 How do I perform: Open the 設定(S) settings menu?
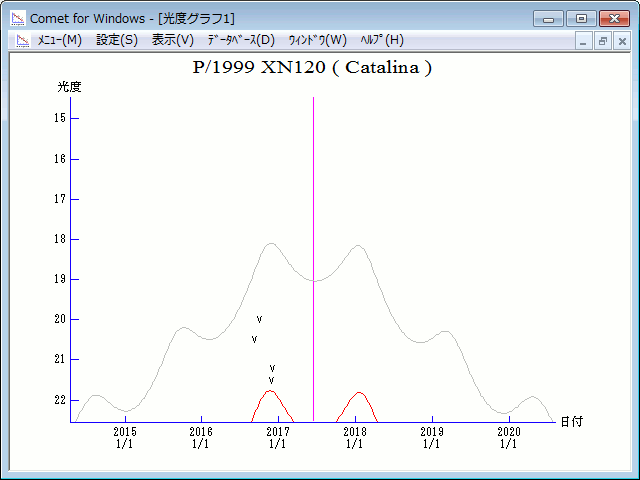(117, 40)
